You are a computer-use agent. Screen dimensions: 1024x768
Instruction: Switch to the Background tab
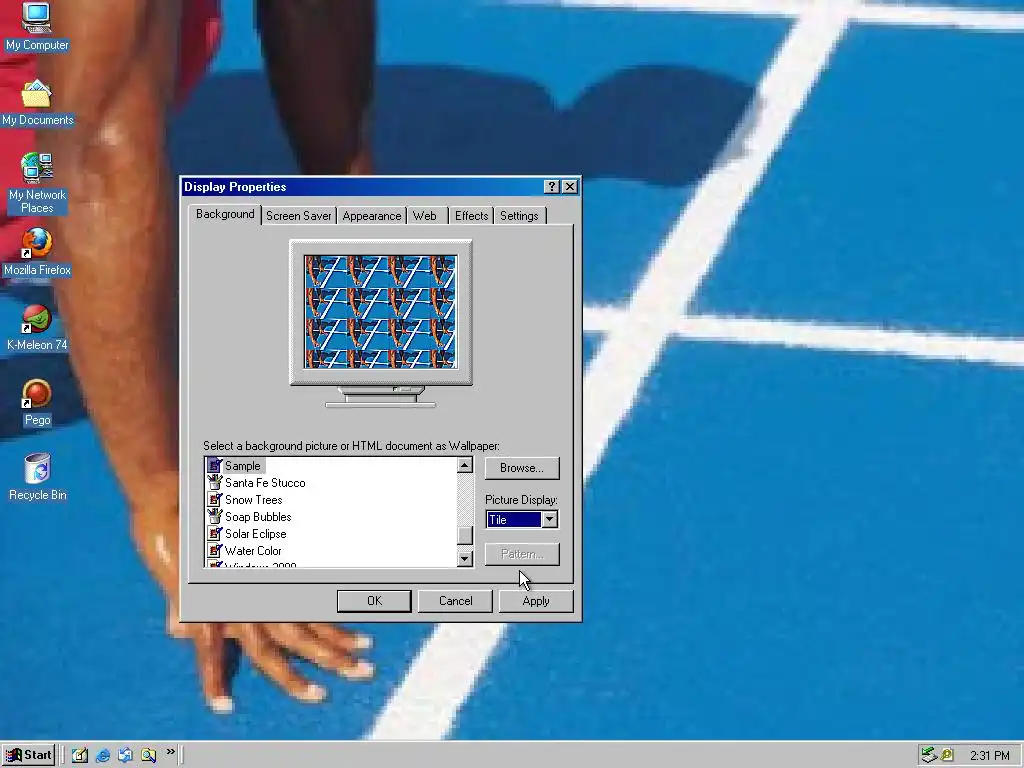[225, 214]
